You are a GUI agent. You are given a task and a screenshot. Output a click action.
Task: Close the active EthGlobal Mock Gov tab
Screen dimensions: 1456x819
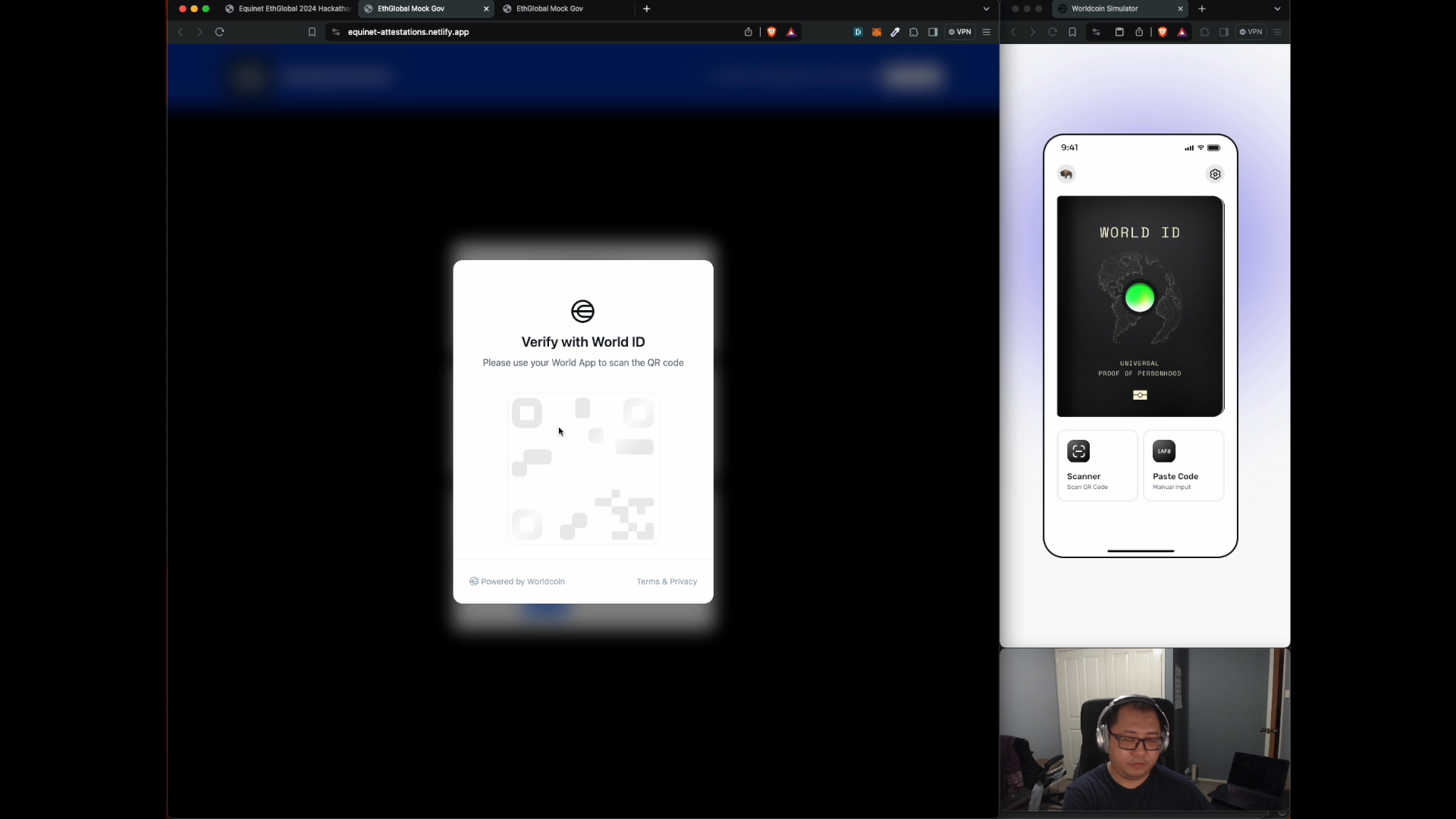coord(486,9)
